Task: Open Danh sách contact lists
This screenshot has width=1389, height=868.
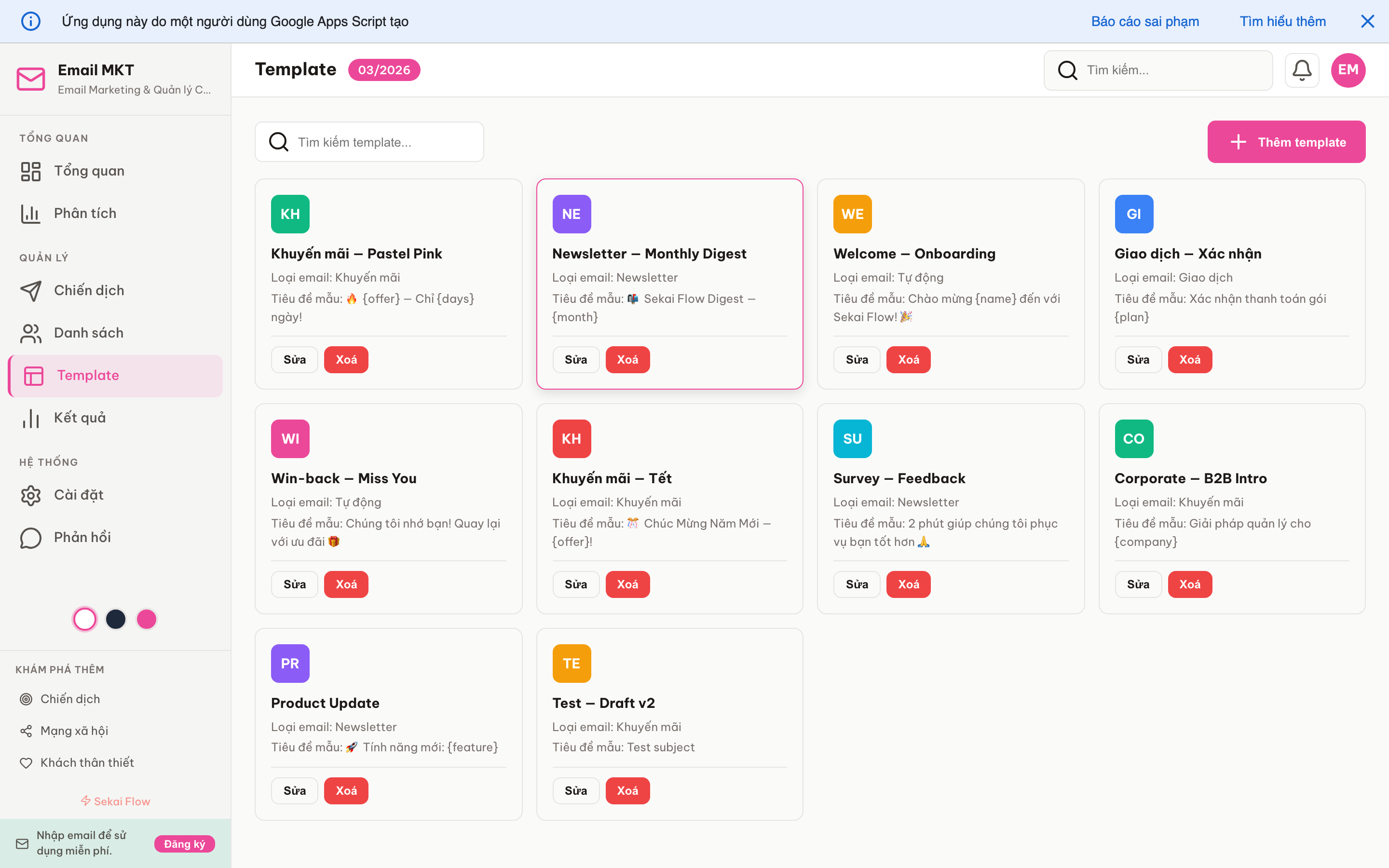Action: [89, 332]
